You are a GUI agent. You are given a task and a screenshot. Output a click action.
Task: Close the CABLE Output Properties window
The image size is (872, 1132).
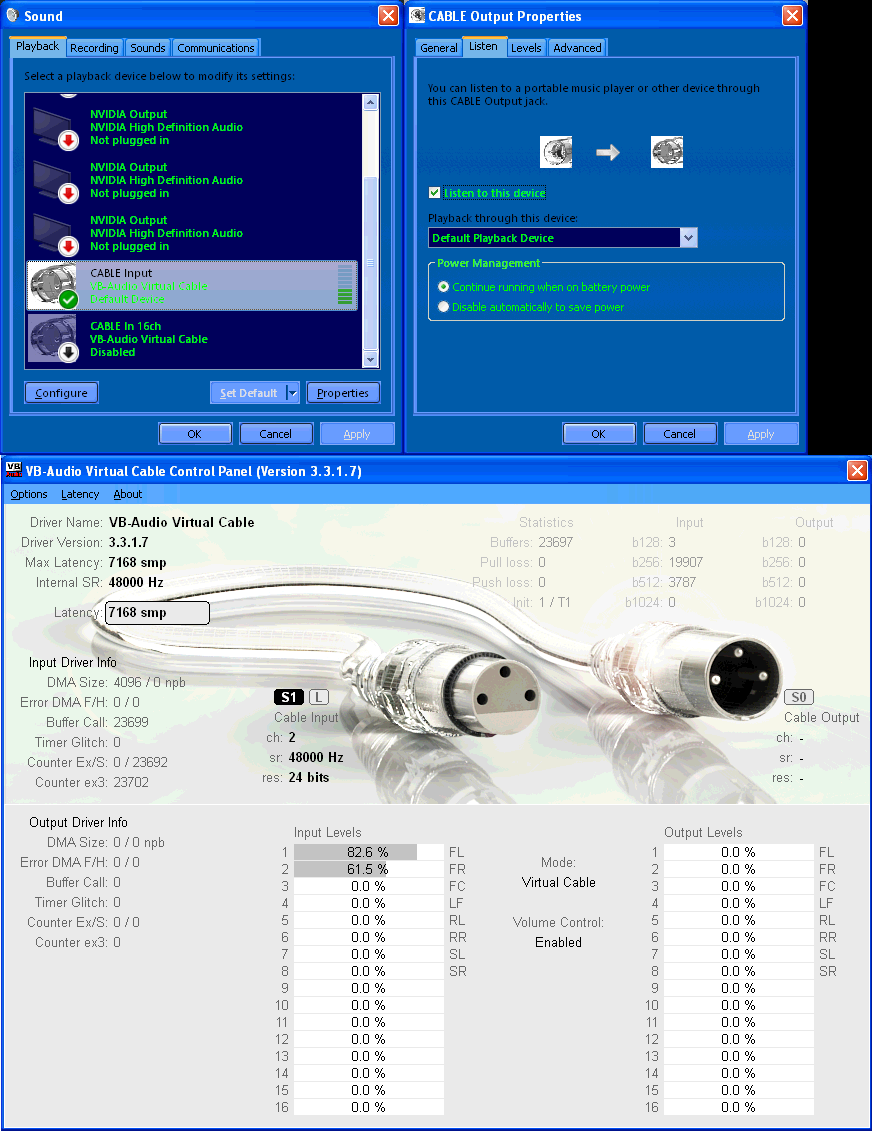[x=793, y=16]
